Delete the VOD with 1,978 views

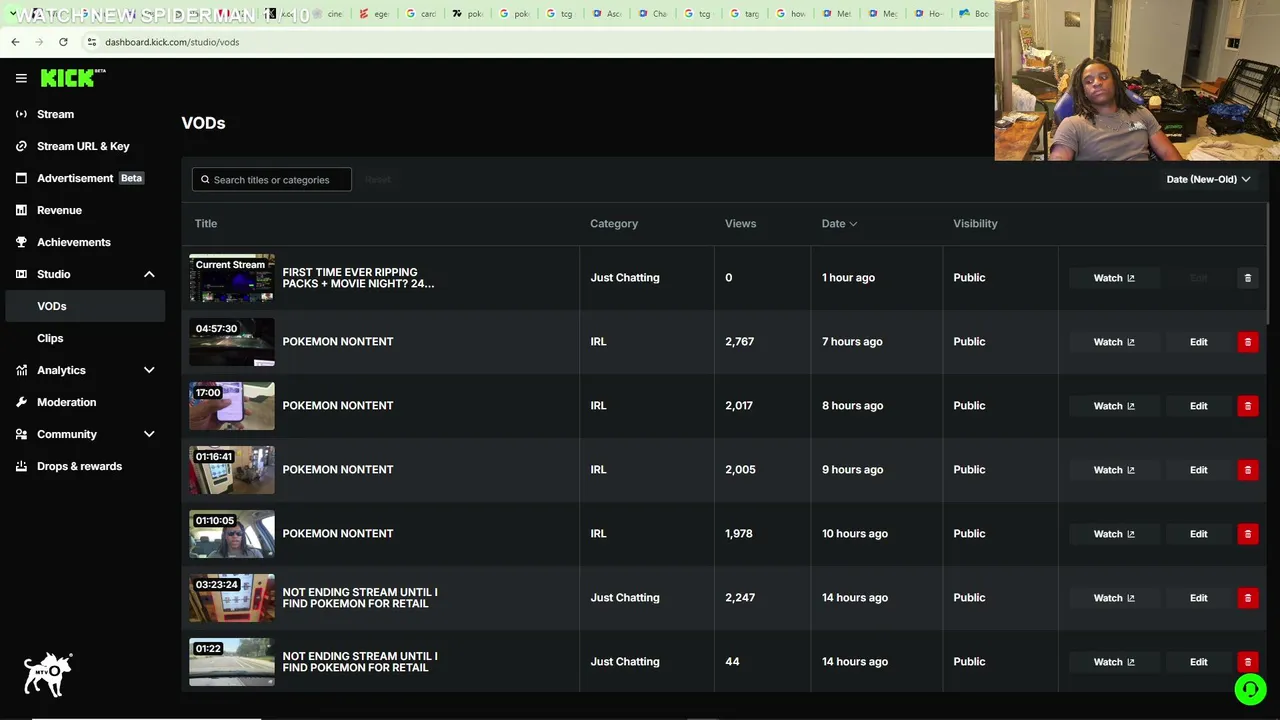pos(1247,534)
